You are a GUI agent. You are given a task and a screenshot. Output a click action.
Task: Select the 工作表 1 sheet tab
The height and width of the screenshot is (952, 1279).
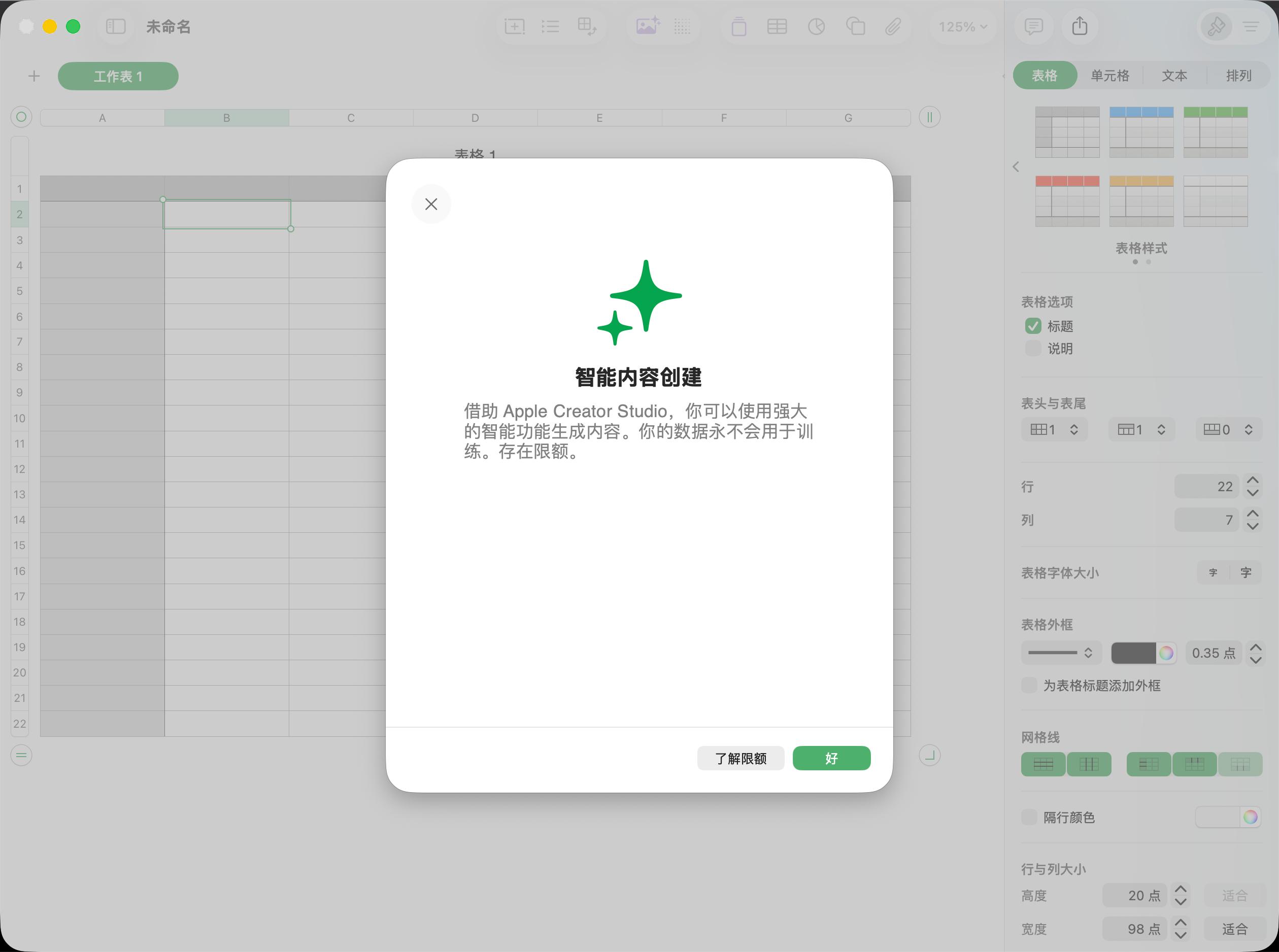tap(118, 76)
